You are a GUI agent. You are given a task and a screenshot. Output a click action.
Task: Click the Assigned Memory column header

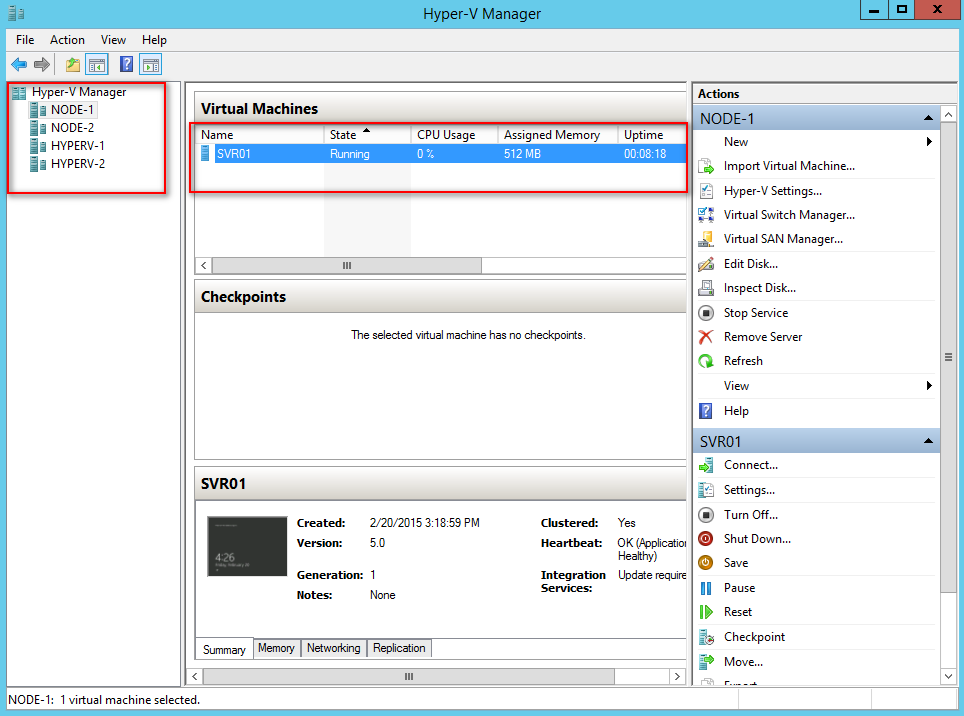click(x=558, y=135)
